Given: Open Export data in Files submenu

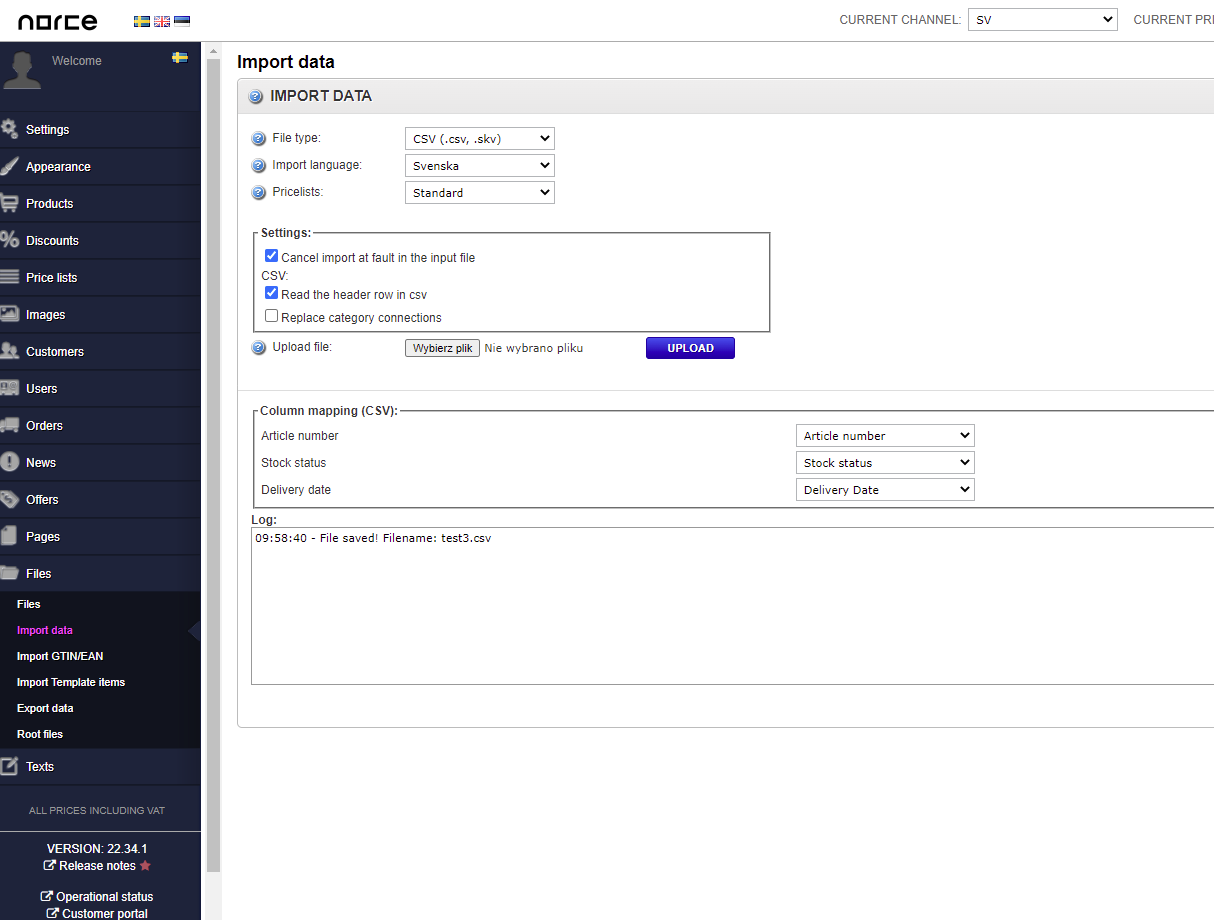Looking at the screenshot, I should (x=45, y=708).
